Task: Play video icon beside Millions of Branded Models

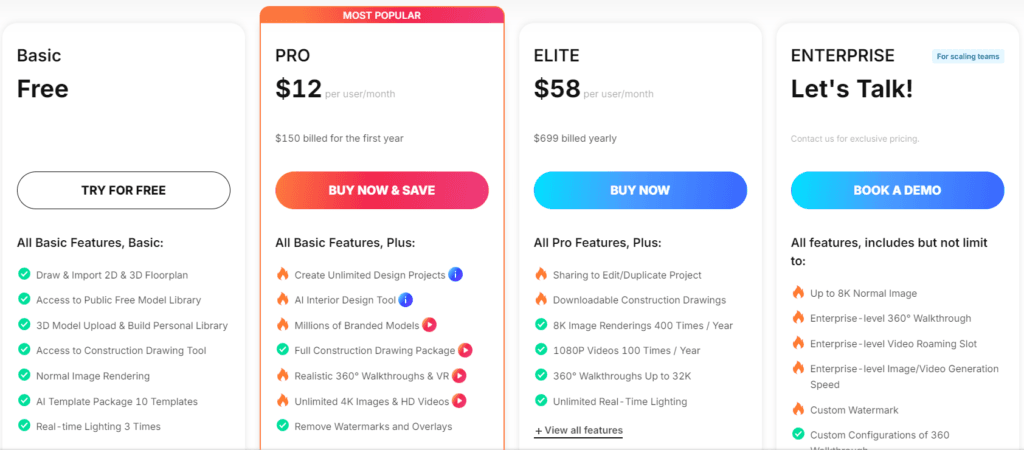Action: 429,325
